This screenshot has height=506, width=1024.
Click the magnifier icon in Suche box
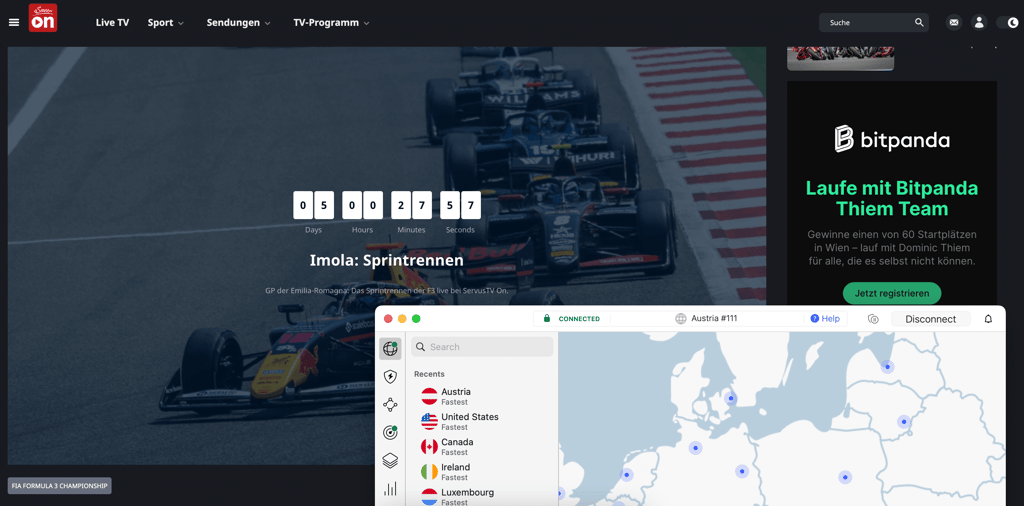(919, 22)
